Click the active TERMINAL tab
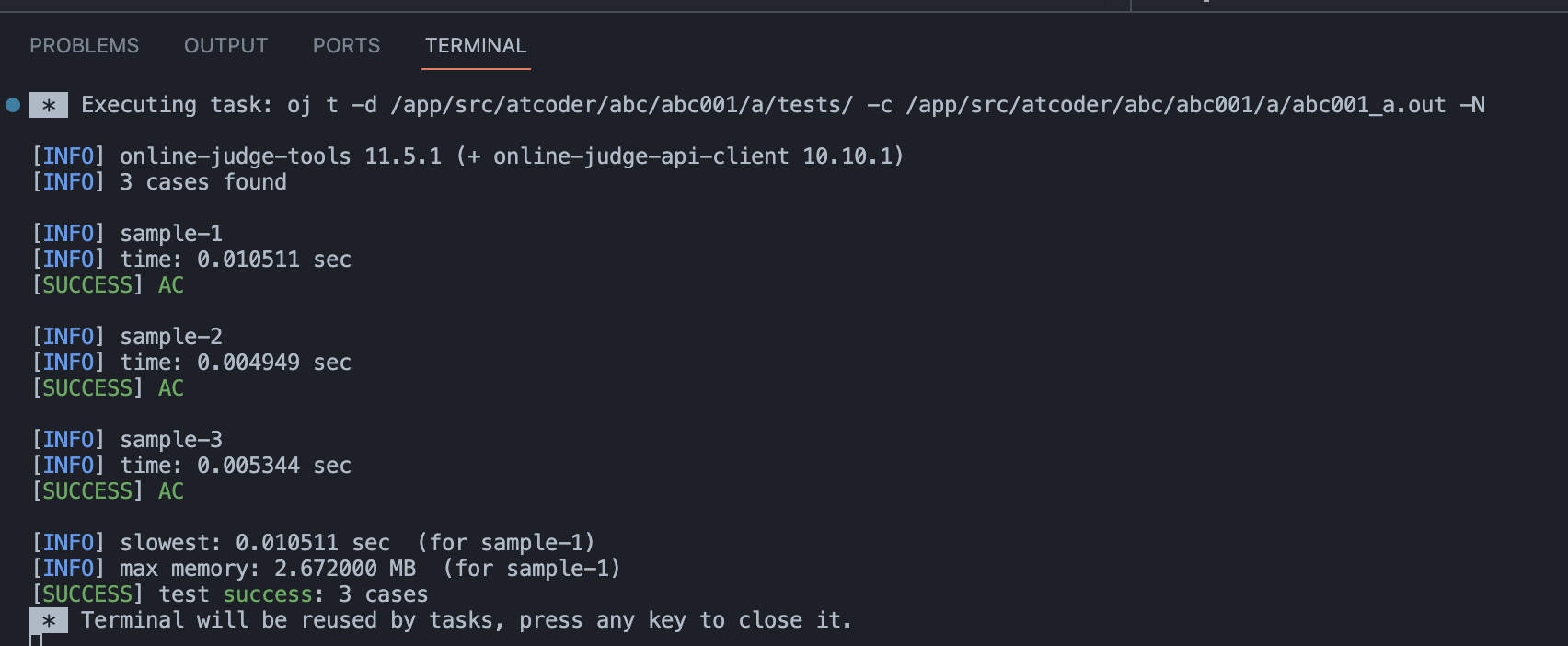Image resolution: width=1568 pixels, height=646 pixels. click(476, 46)
